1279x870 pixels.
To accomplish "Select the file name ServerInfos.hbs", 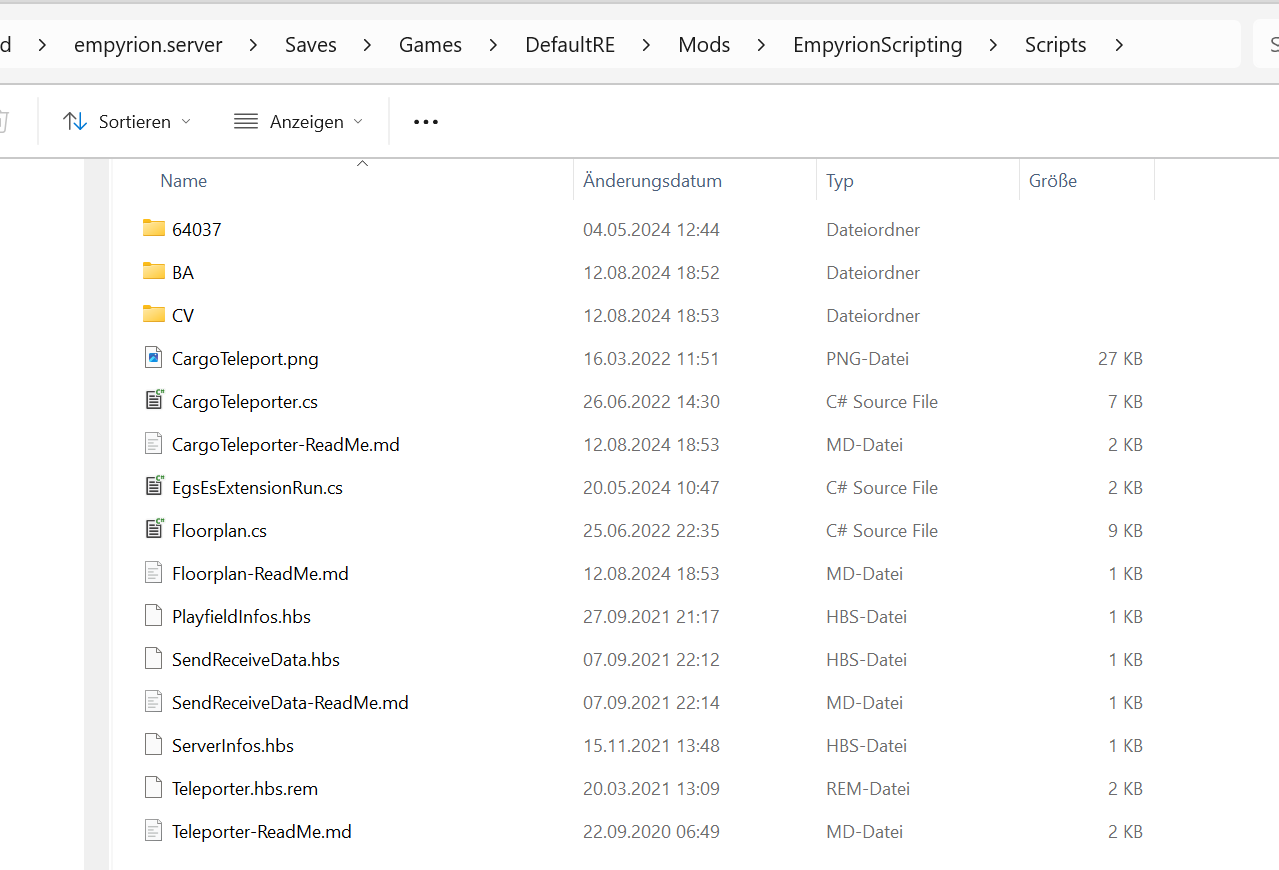I will click(x=233, y=745).
